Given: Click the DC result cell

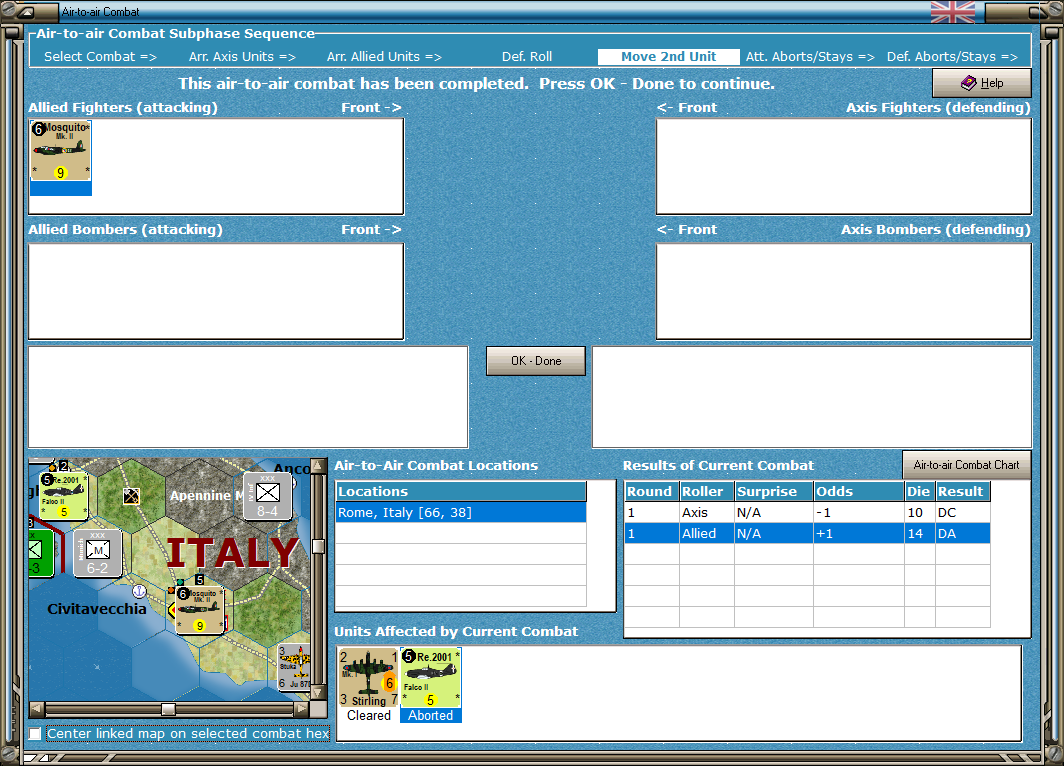Looking at the screenshot, I should point(962,512).
